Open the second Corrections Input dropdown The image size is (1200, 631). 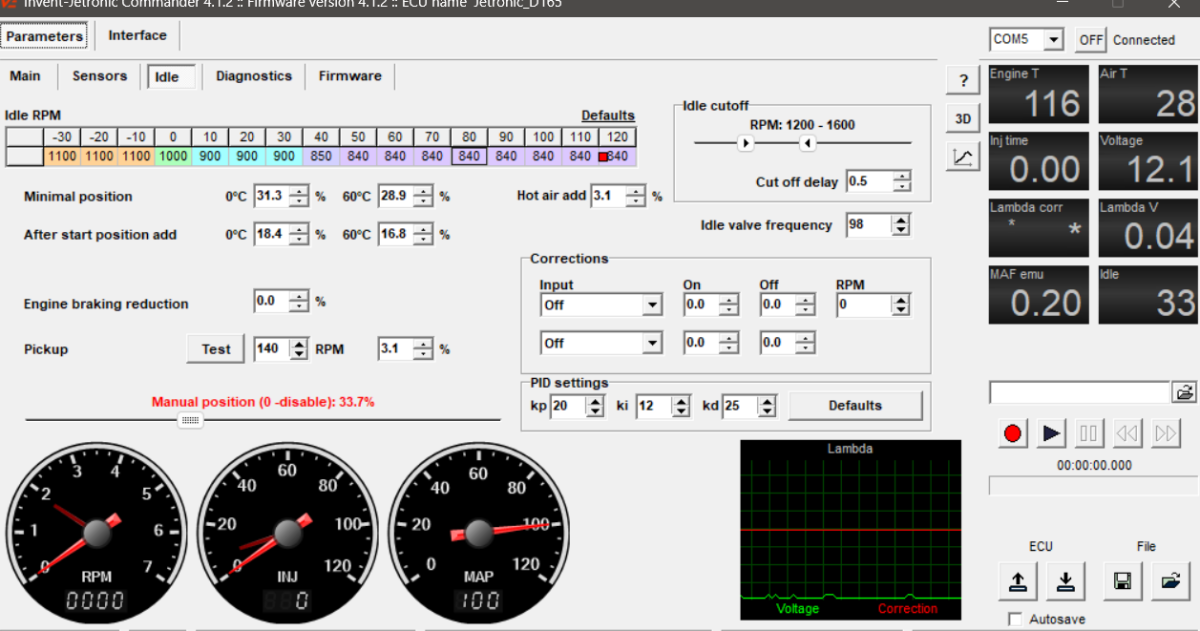652,343
